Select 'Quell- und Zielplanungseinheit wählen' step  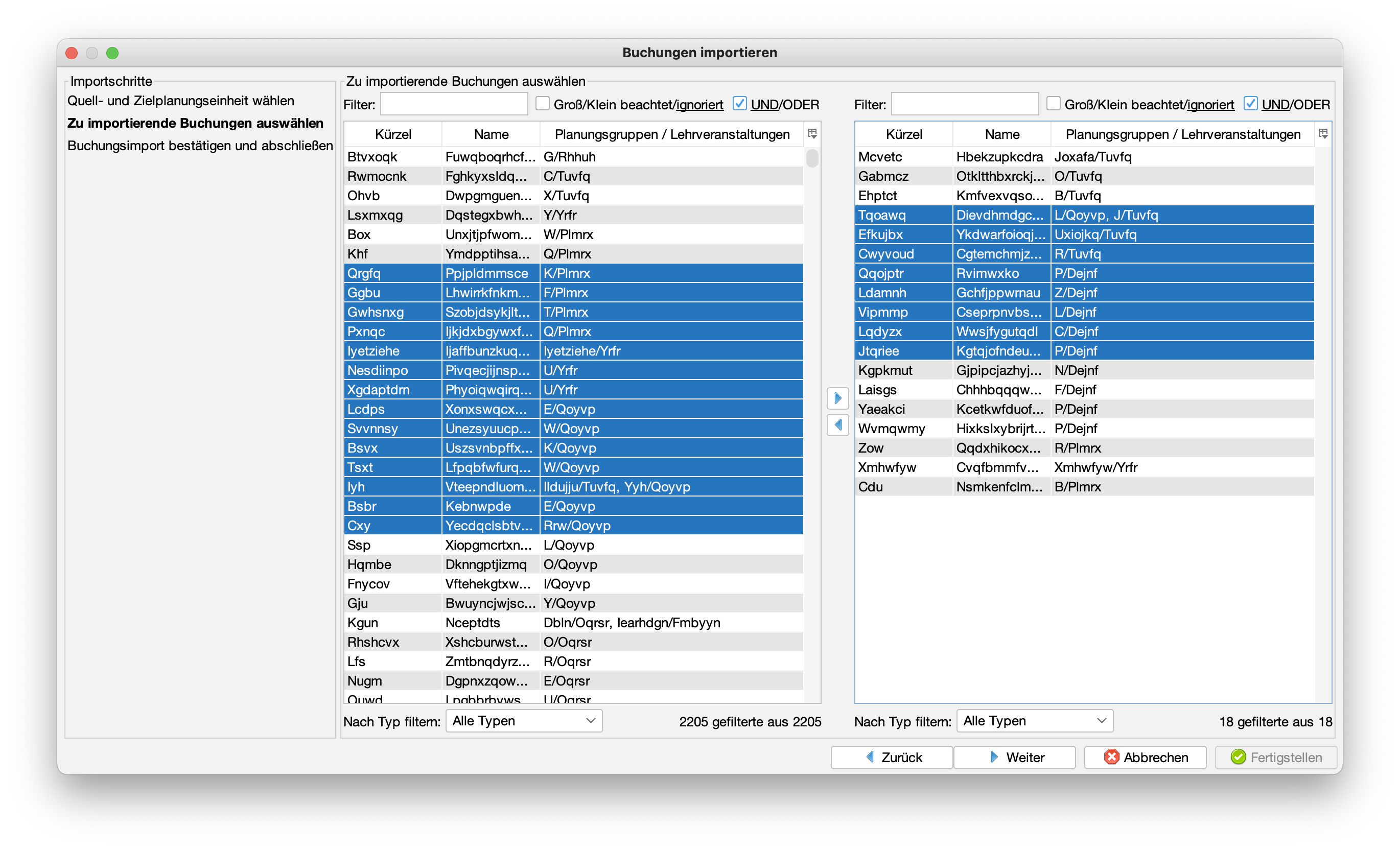pyautogui.click(x=181, y=101)
